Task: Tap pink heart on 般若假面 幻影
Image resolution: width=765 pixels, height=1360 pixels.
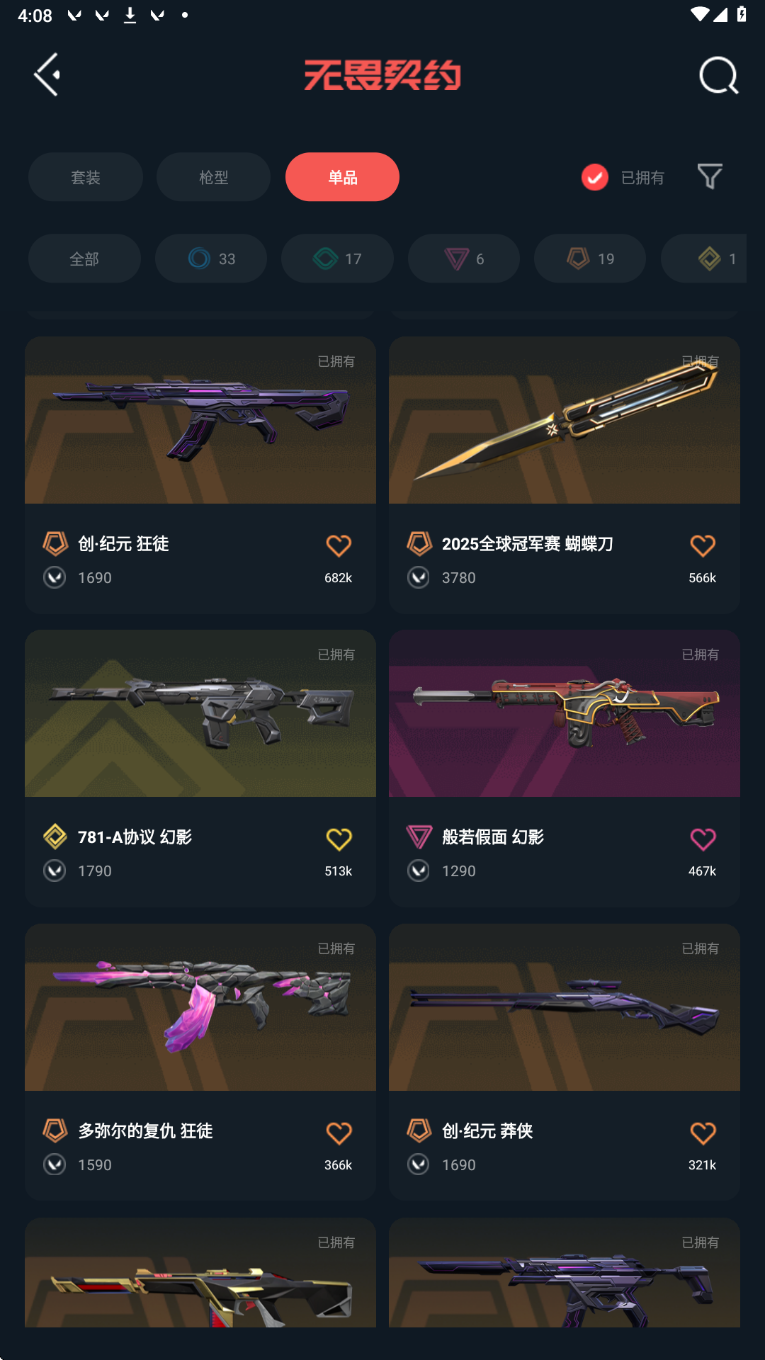Action: (703, 839)
